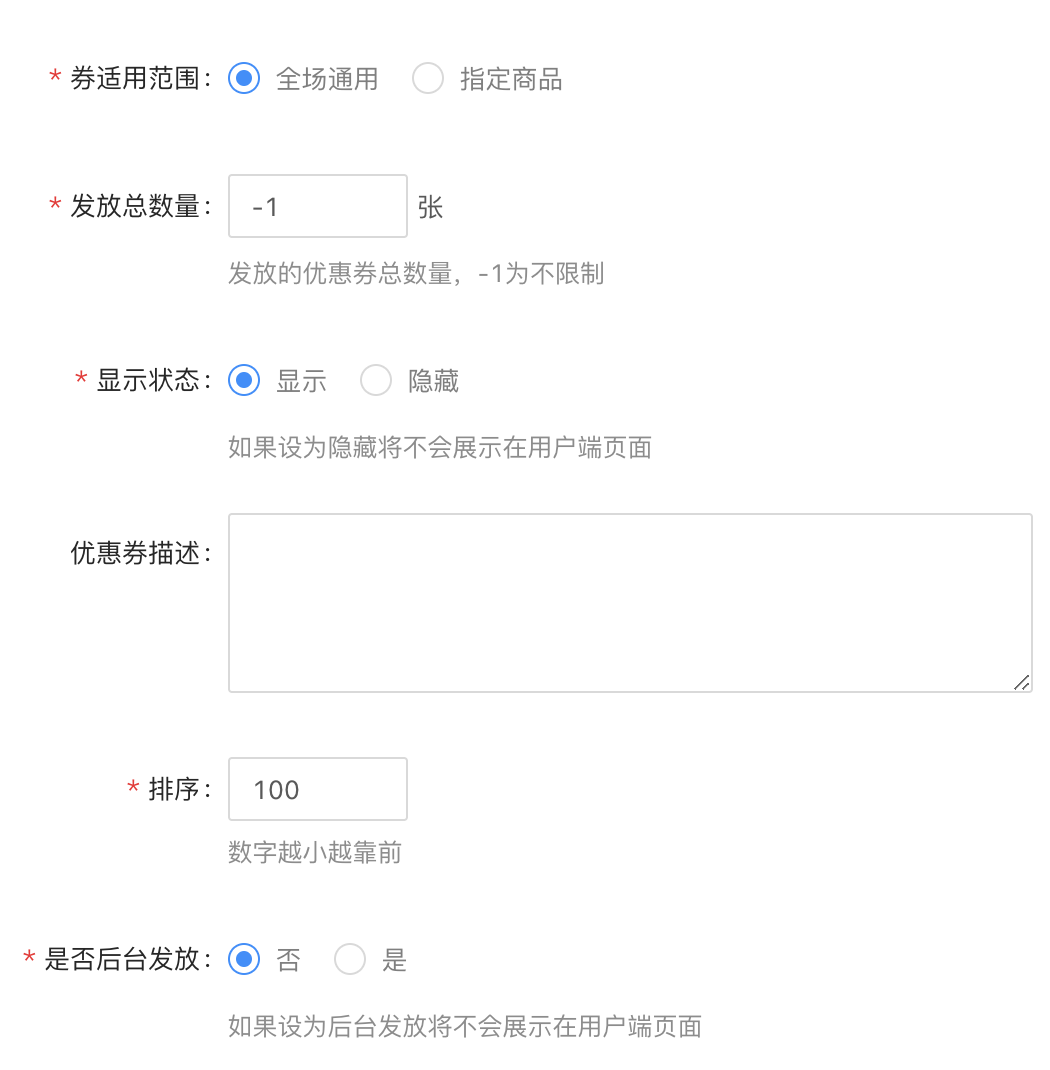Set display status to 显示
Viewport: 1050px width, 1070px height.
(244, 380)
